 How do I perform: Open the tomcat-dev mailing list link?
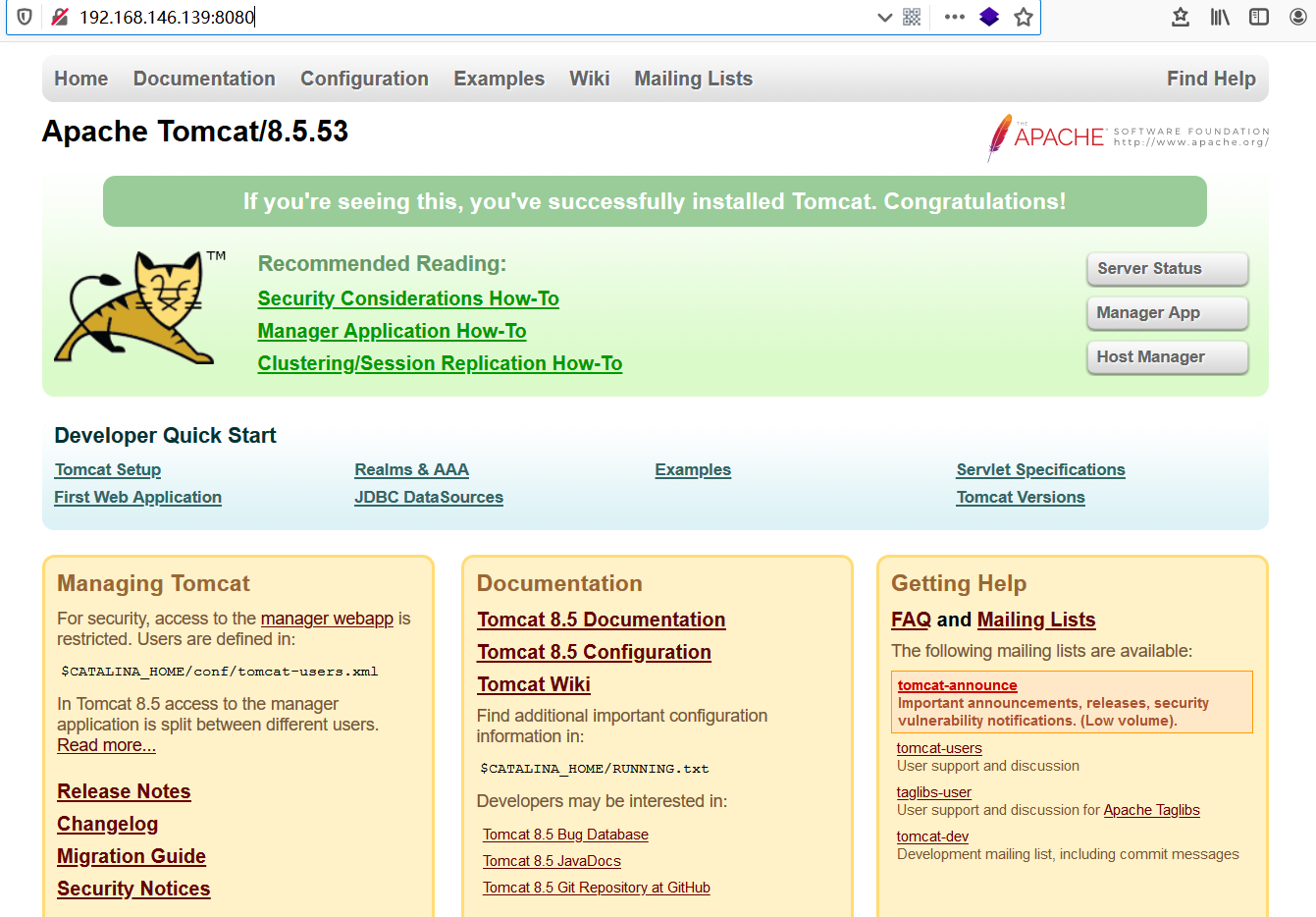tap(932, 836)
